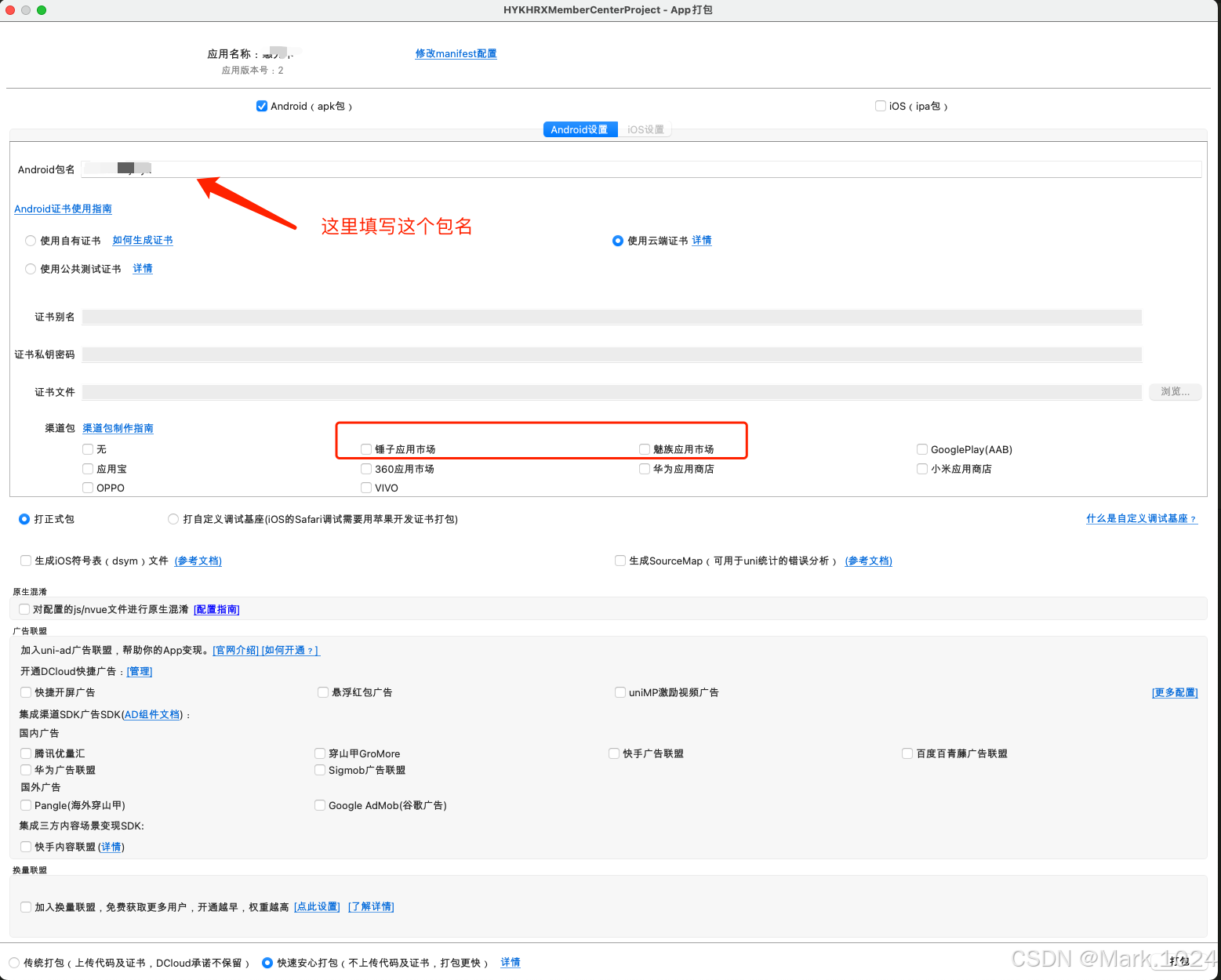Select 打自定义调试基座 option
The height and width of the screenshot is (980, 1221).
[x=173, y=518]
